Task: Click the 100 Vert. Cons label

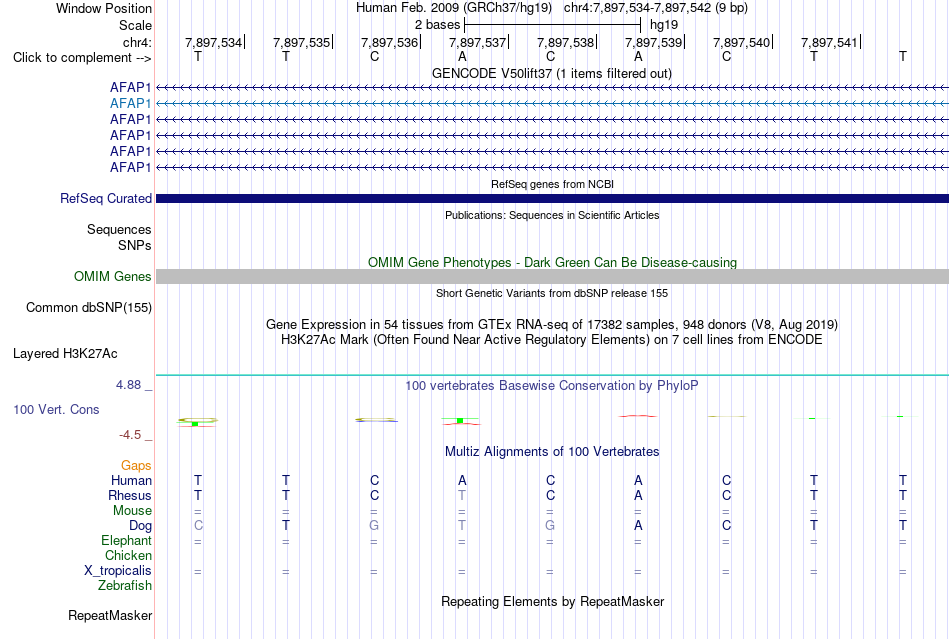Action: tap(56, 409)
